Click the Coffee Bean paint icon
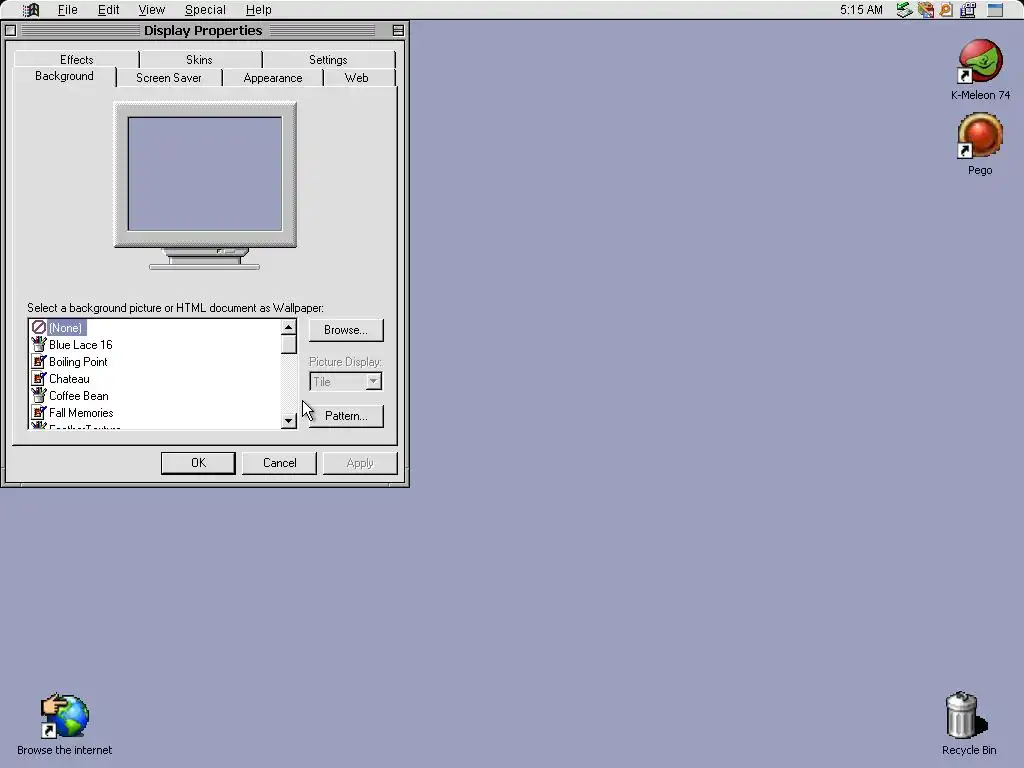Screen dimensions: 1024x768 [x=39, y=395]
